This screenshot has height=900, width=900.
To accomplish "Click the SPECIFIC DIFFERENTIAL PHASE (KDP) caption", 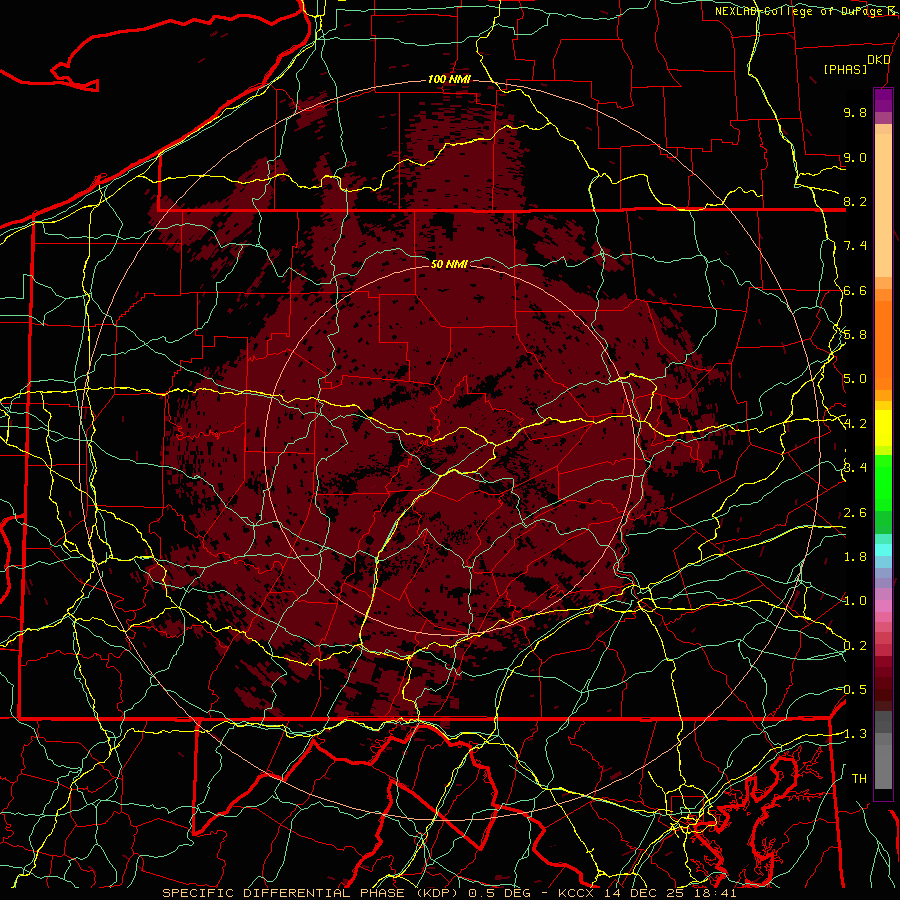I will (311, 893).
